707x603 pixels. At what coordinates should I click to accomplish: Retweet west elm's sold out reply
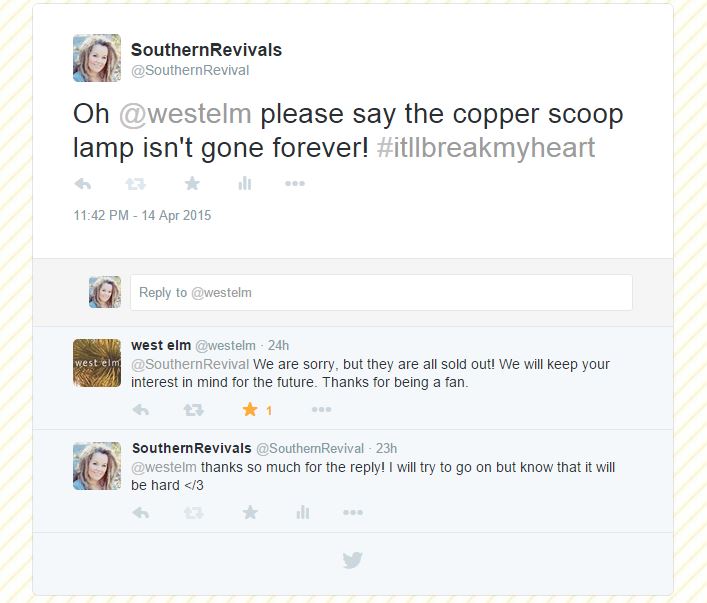tap(193, 410)
